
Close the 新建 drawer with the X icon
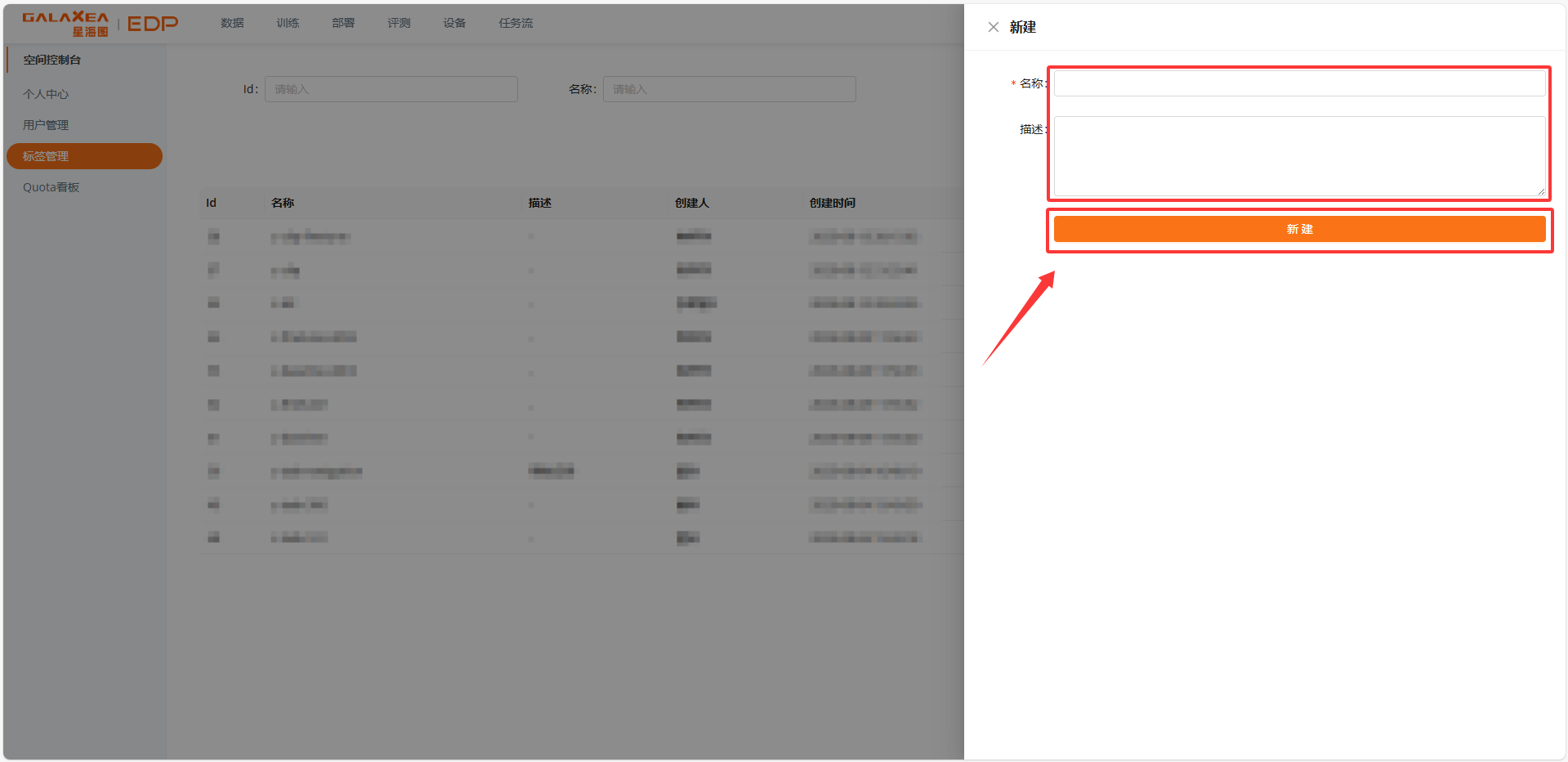[993, 27]
